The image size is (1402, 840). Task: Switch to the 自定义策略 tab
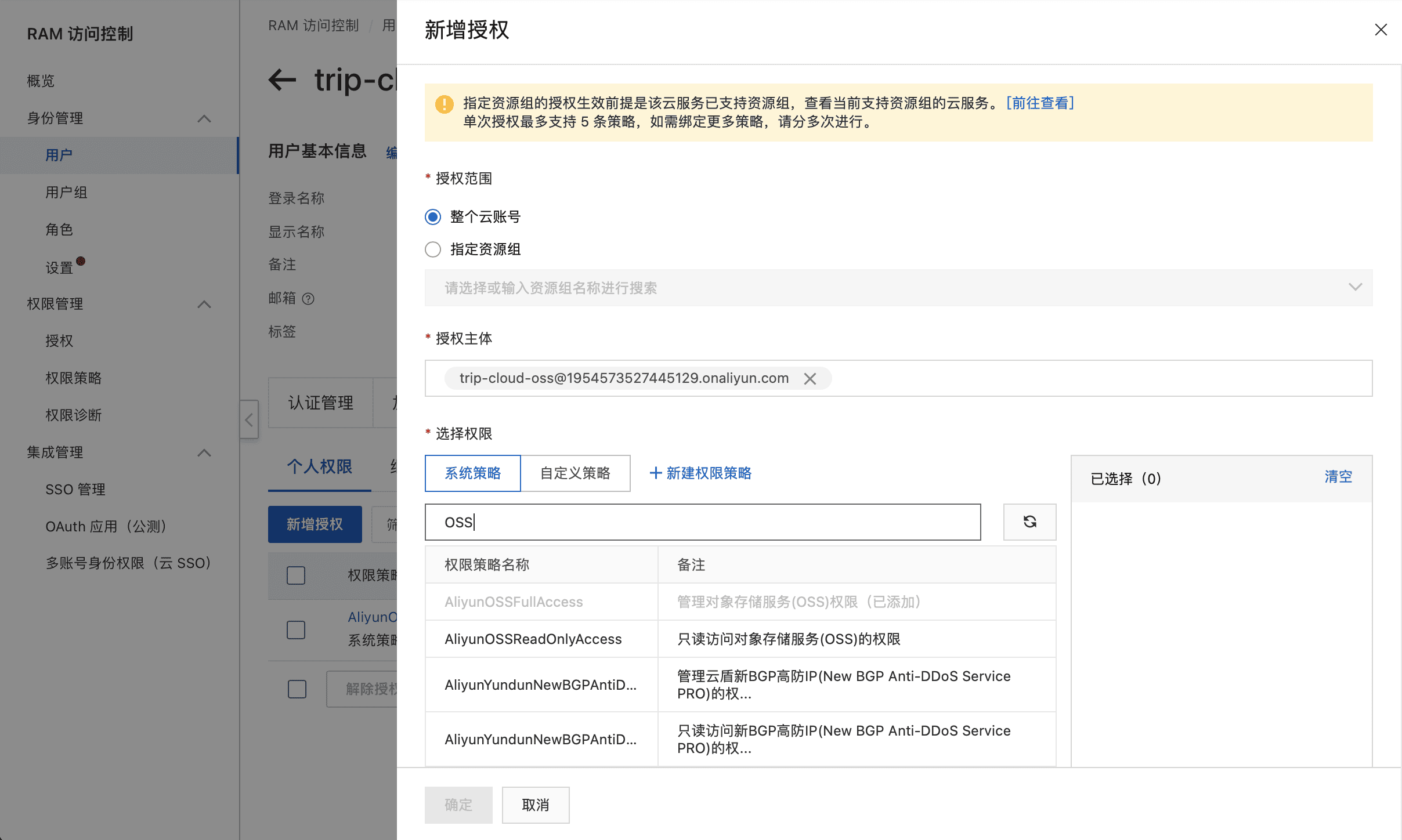point(575,473)
